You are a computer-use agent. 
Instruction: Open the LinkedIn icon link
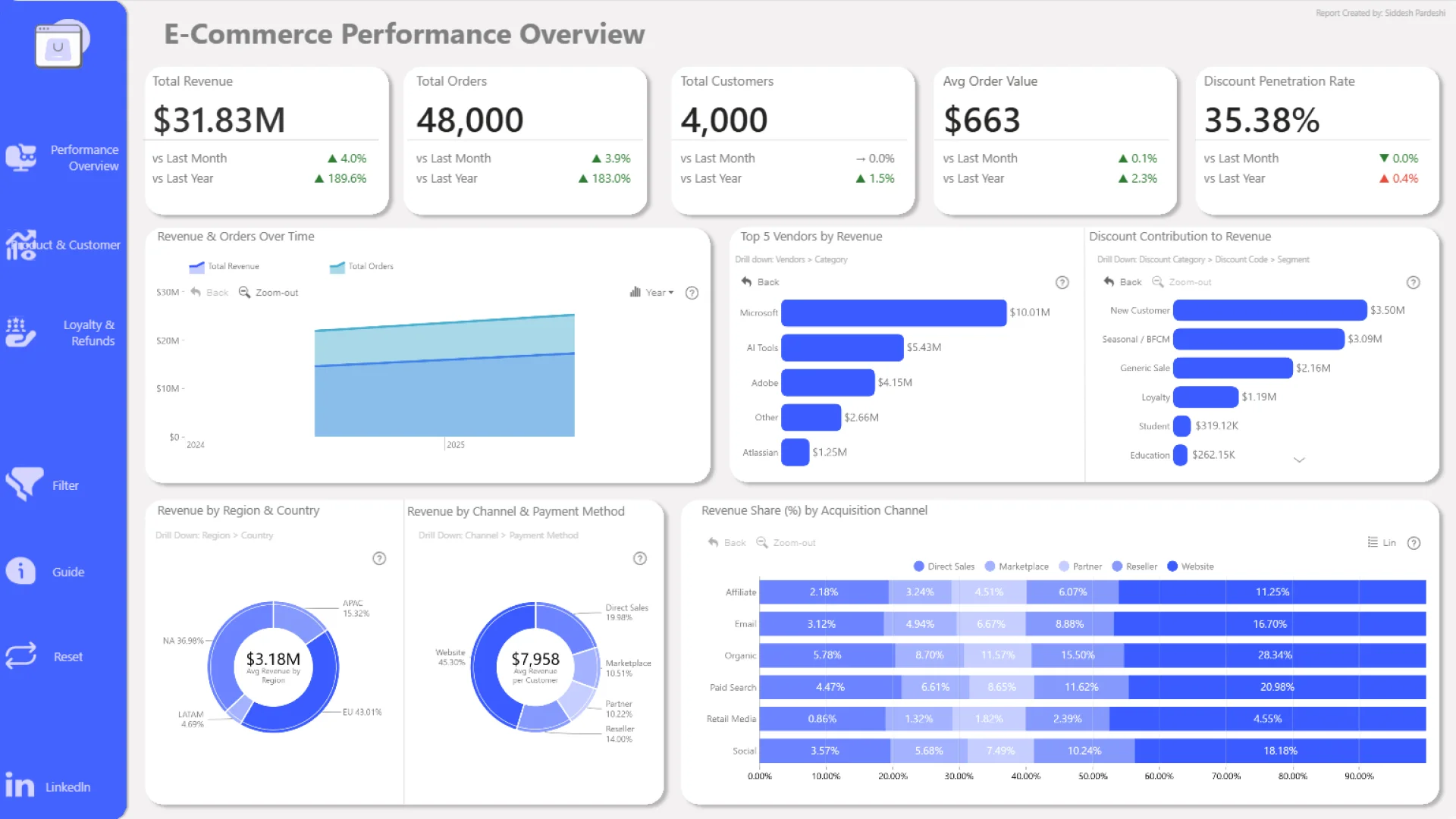pos(20,786)
